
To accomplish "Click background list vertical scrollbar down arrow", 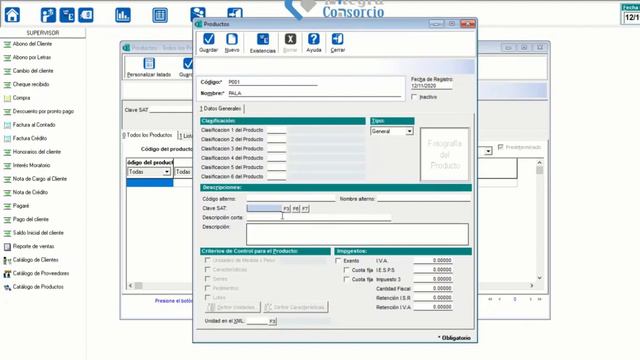I will coord(540,278).
